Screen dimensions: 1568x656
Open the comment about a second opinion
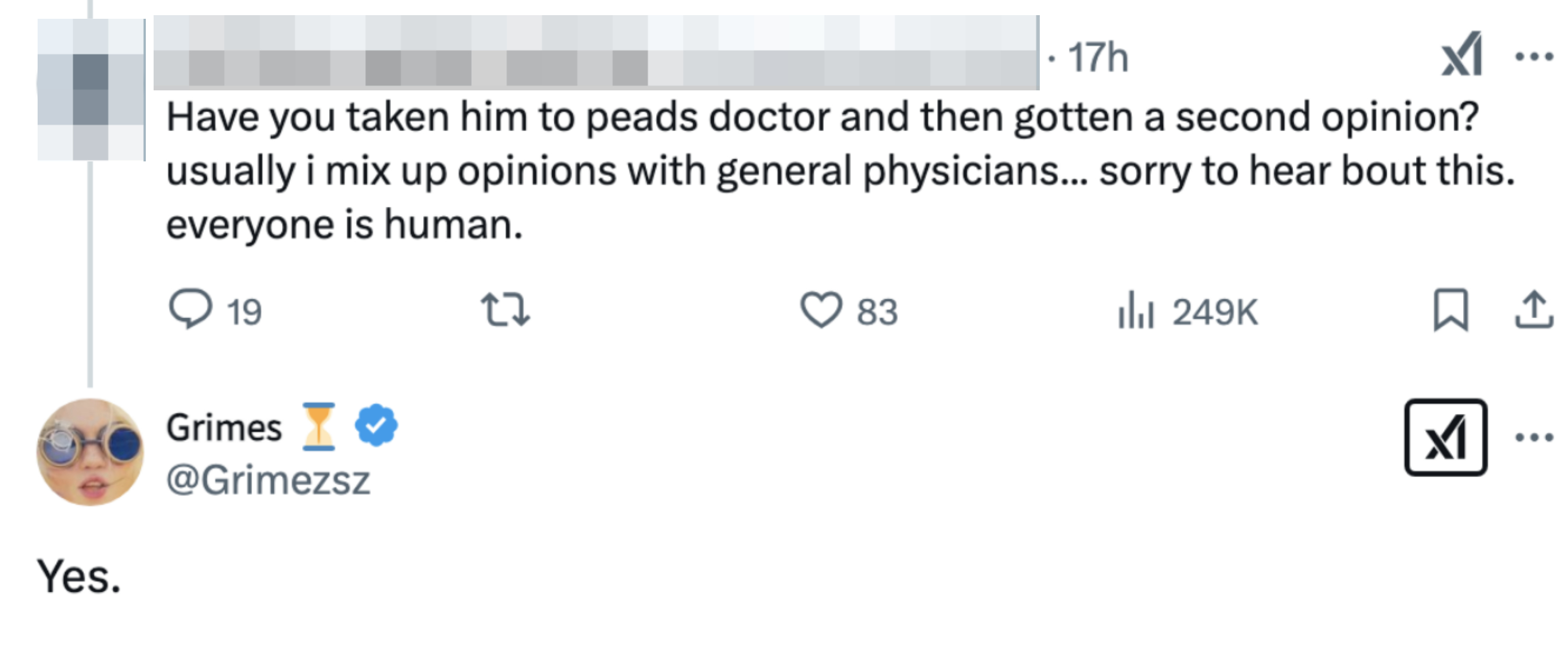click(x=822, y=170)
